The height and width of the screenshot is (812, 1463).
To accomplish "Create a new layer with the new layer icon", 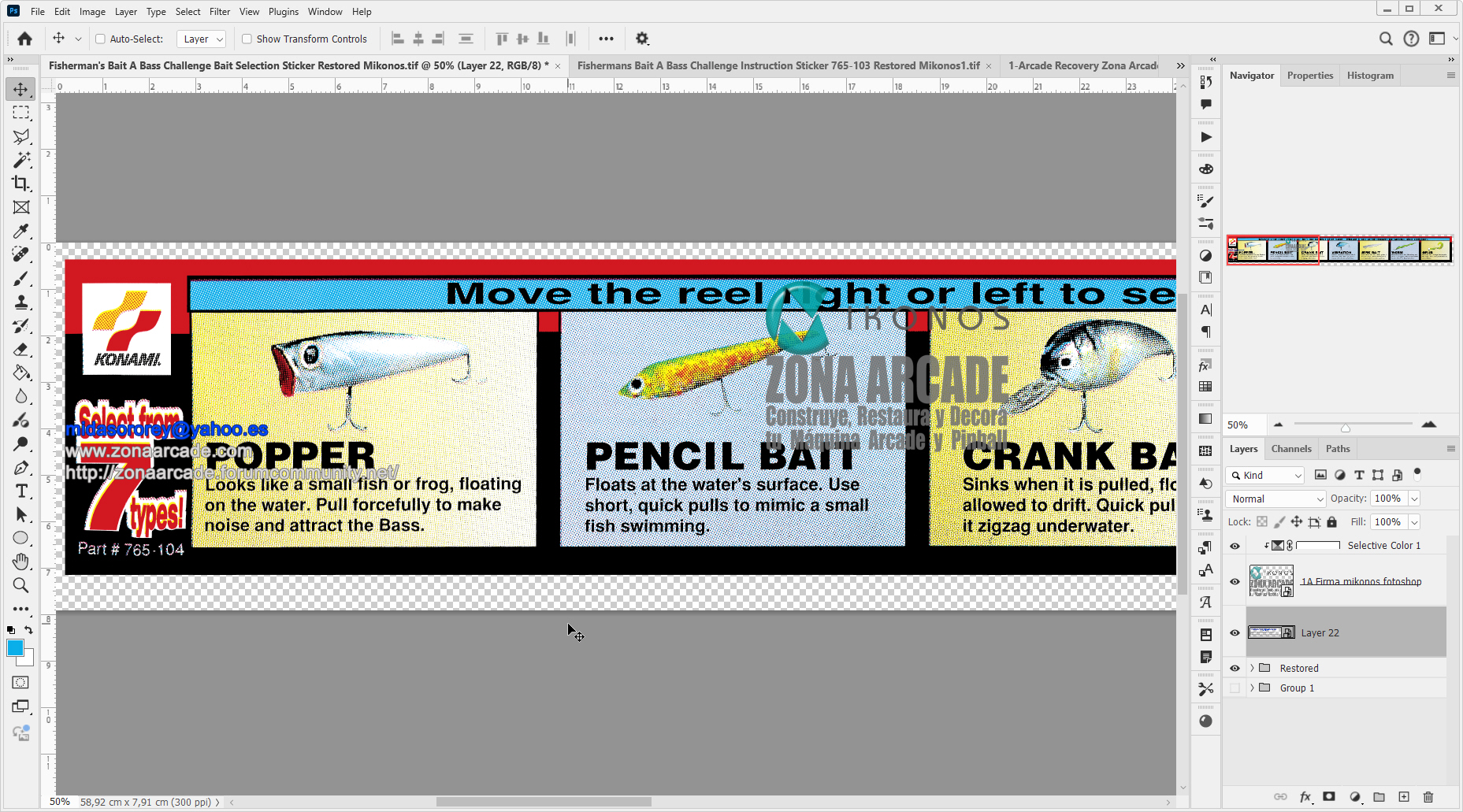I will [1404, 797].
